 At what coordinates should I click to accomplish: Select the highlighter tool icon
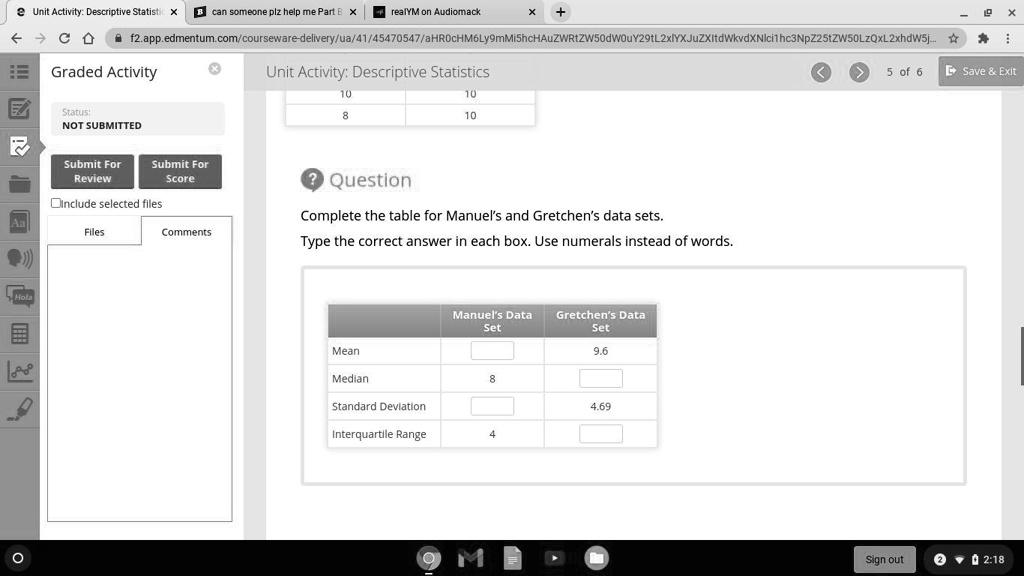(x=18, y=408)
